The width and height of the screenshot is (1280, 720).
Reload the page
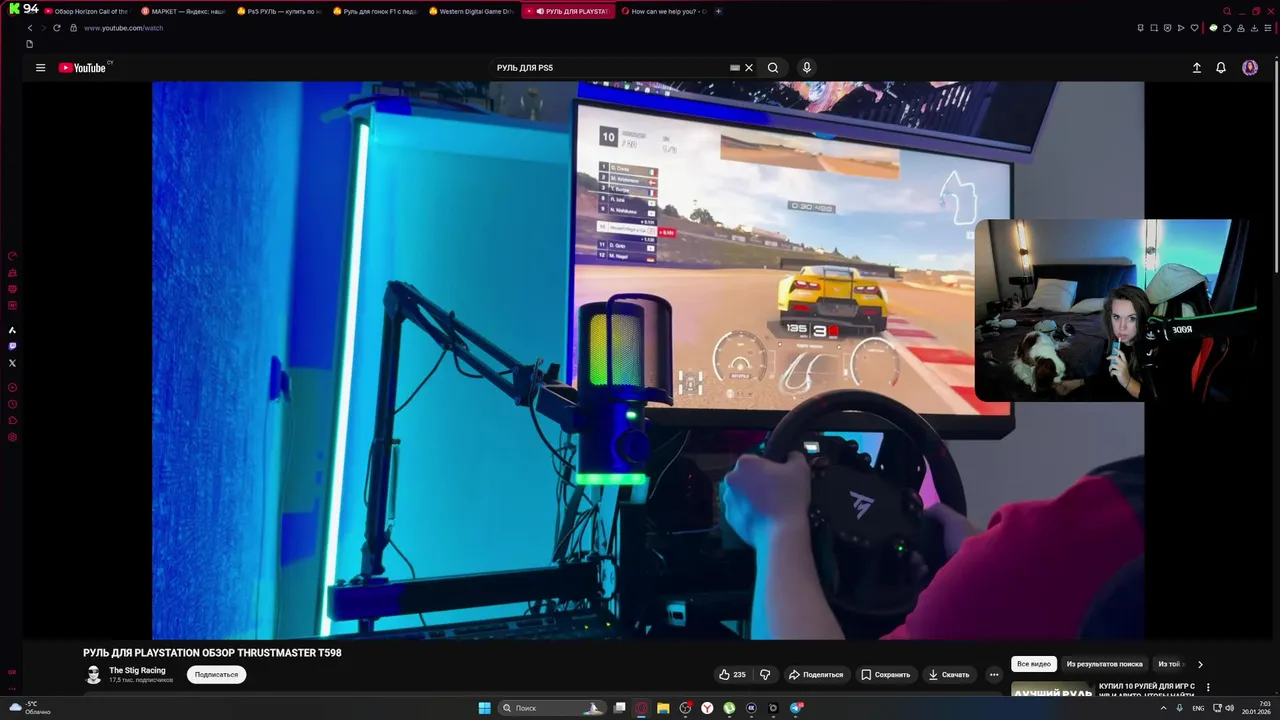[x=57, y=28]
